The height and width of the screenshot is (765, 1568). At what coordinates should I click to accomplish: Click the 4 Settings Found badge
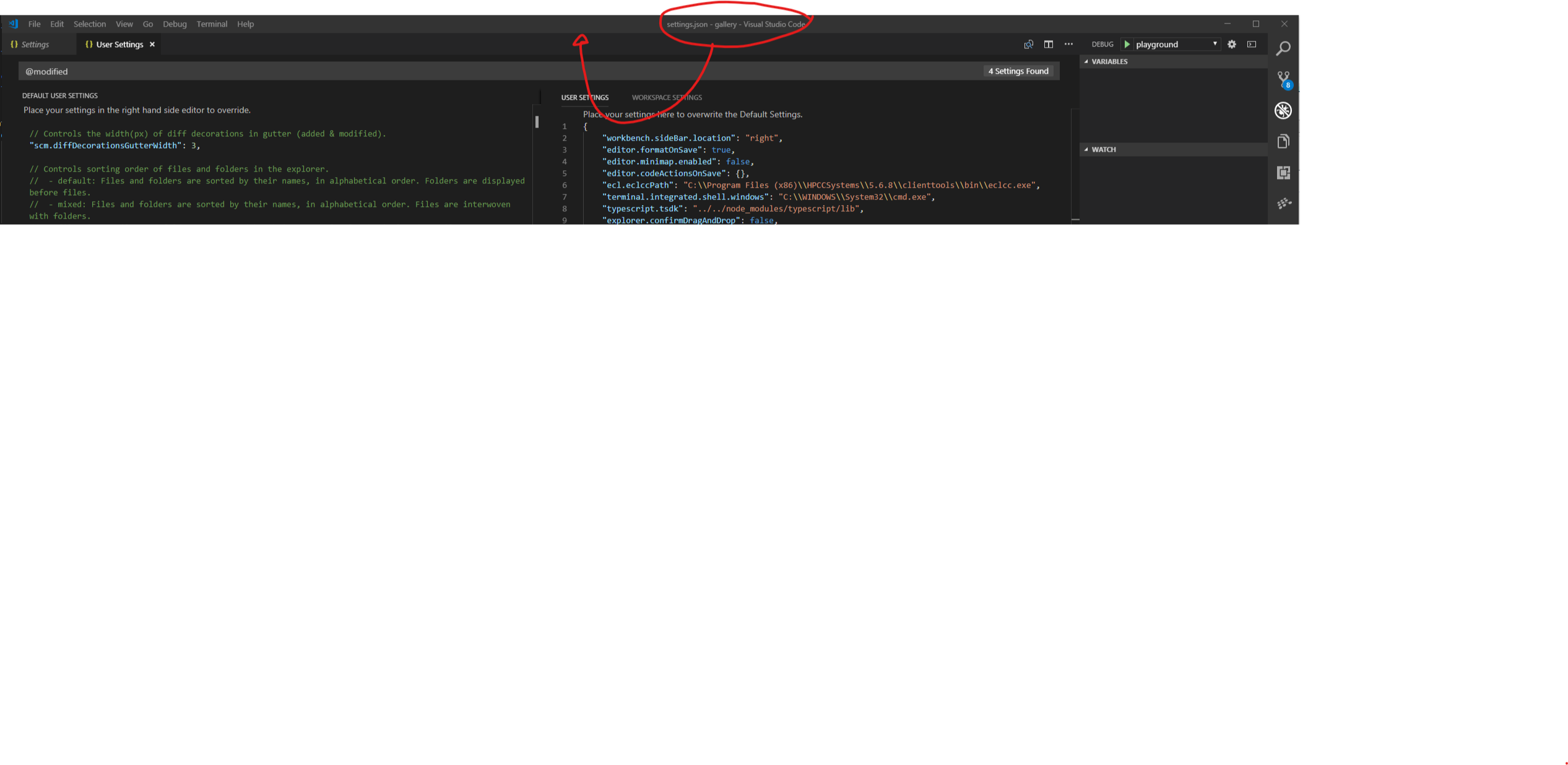tap(1018, 71)
